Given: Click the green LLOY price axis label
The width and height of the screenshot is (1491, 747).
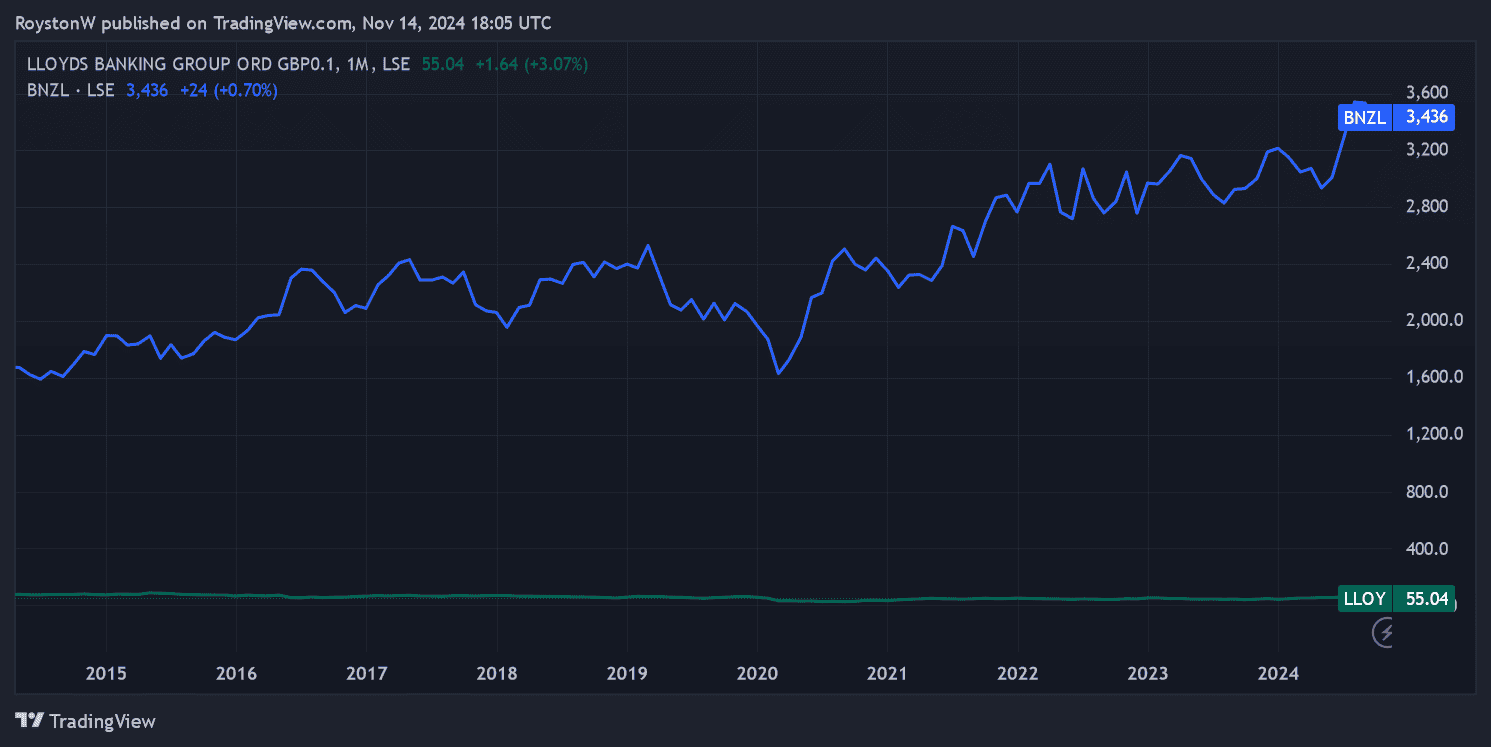Looking at the screenshot, I should tap(1364, 599).
